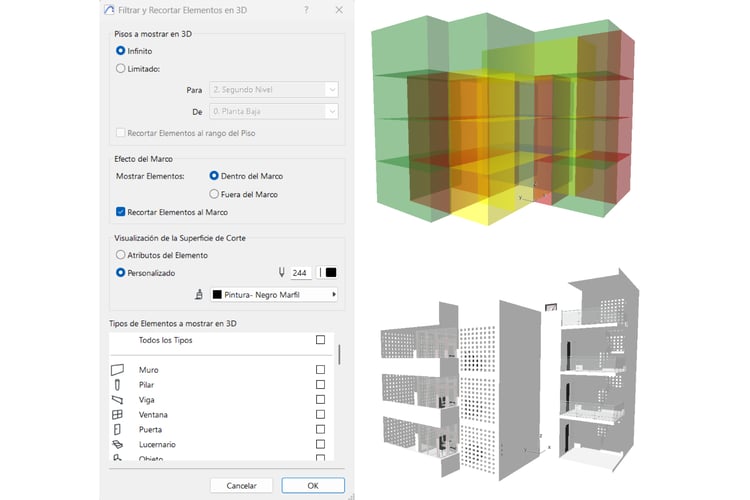Click the pen icon next to 244
This screenshot has height=500, width=750.
point(282,272)
